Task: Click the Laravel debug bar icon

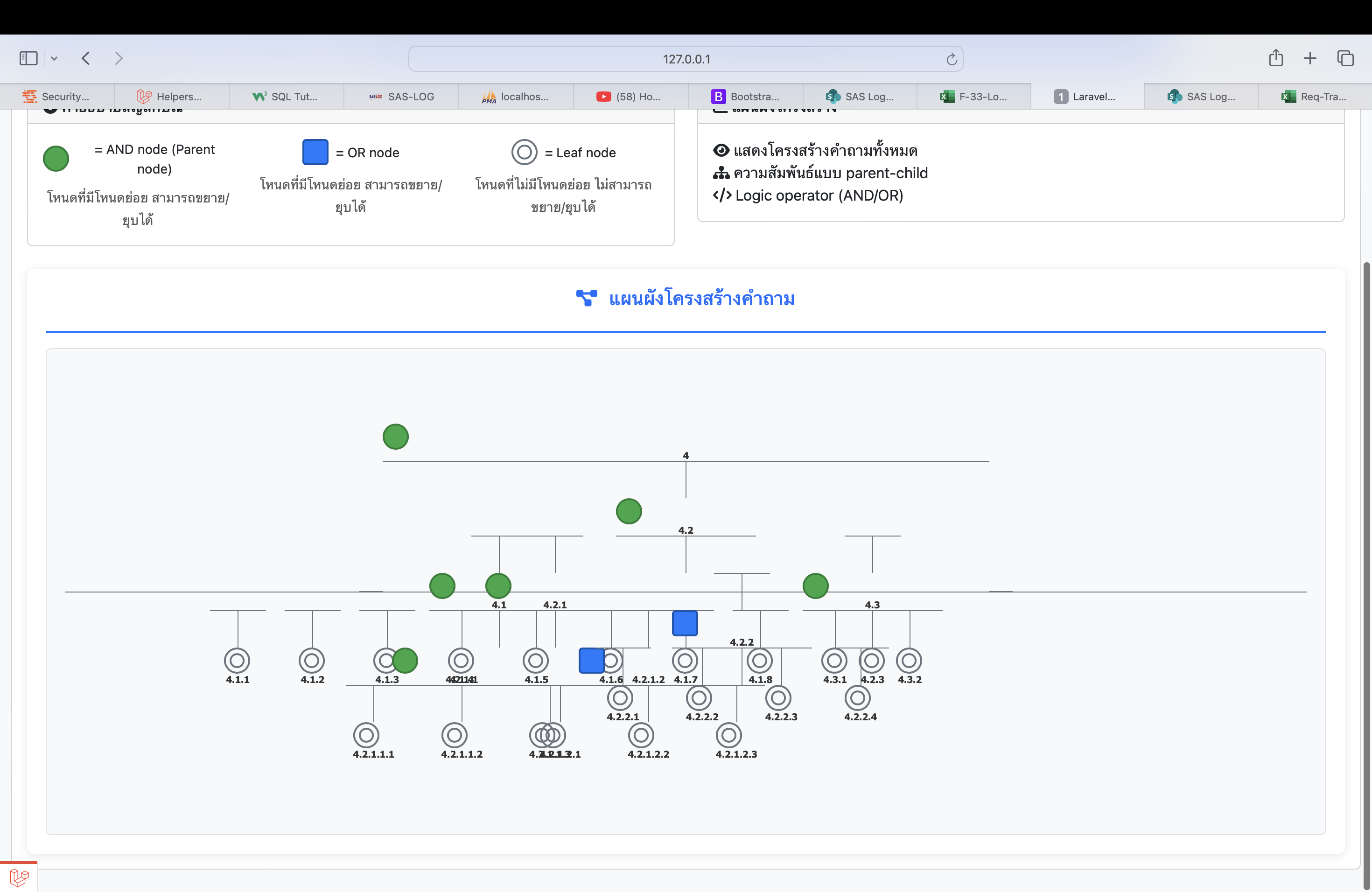Action: [19, 878]
